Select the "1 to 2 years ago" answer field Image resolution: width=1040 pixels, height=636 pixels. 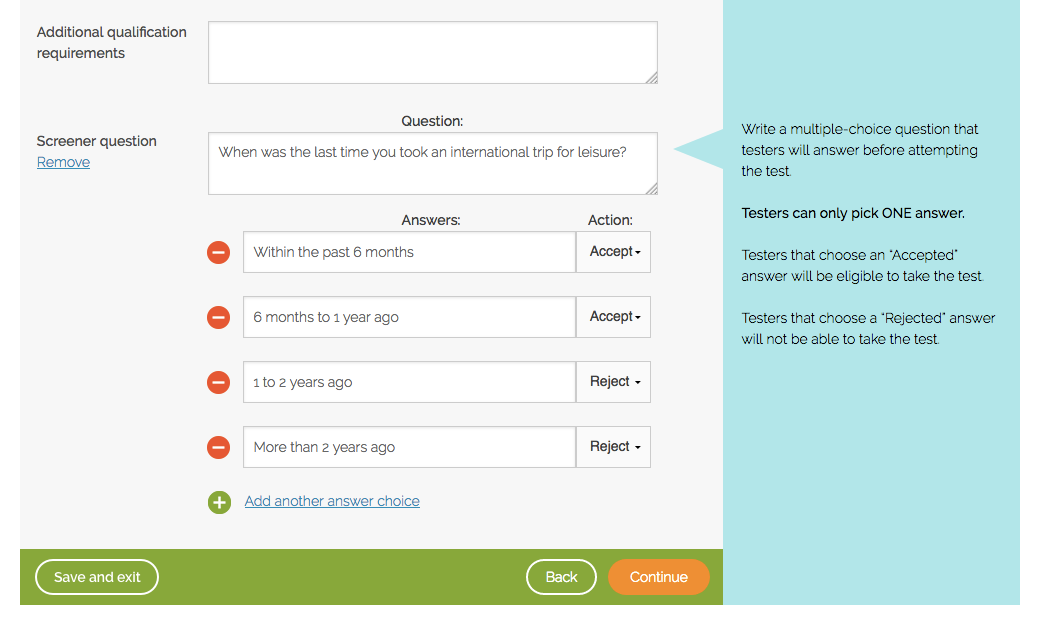408,381
